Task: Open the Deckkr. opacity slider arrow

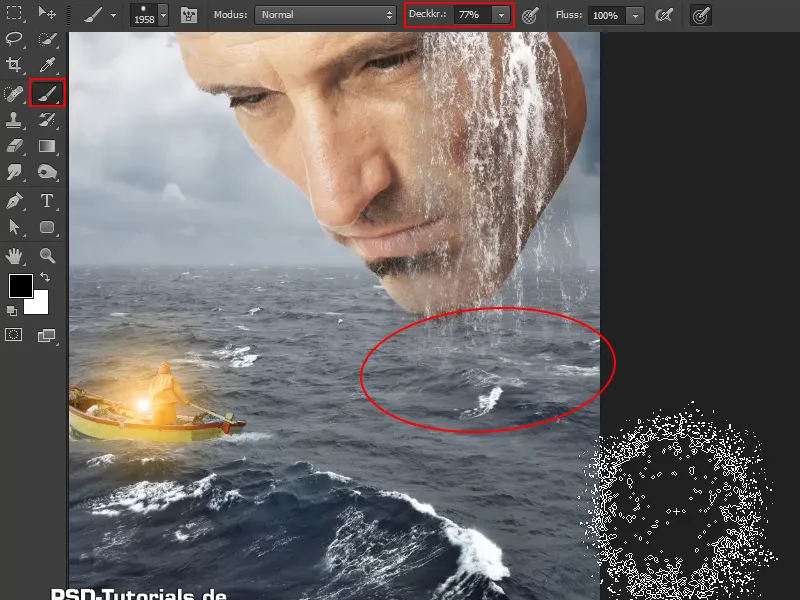Action: click(501, 15)
